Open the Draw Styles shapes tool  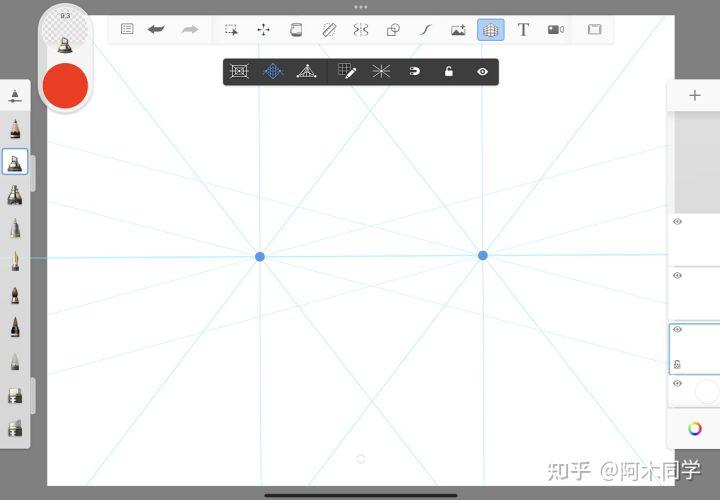393,30
